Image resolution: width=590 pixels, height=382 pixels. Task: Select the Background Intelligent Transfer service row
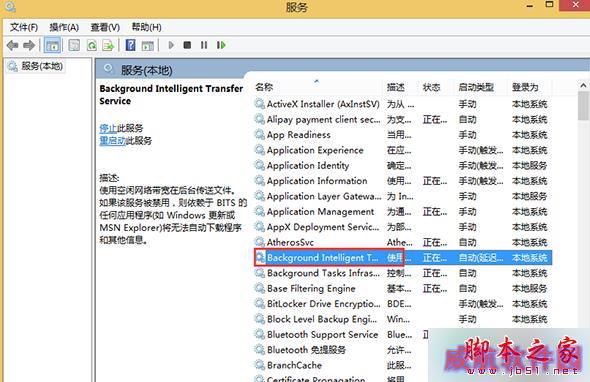pyautogui.click(x=403, y=257)
